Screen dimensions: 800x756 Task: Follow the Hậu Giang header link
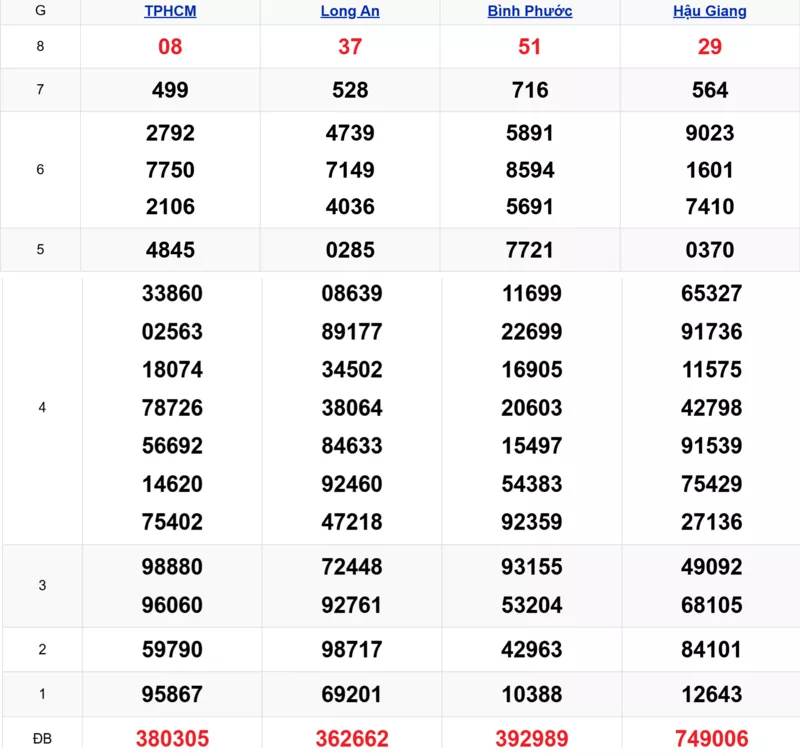point(709,11)
